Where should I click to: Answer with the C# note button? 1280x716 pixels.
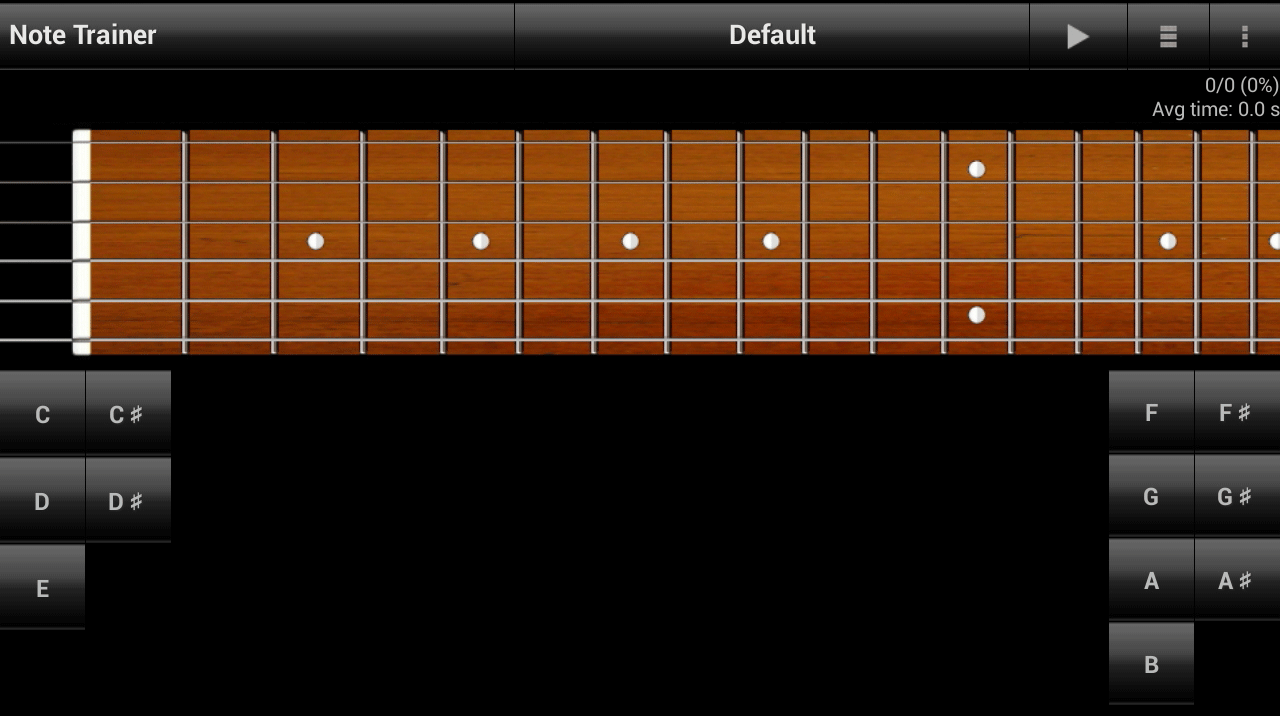[x=128, y=414]
